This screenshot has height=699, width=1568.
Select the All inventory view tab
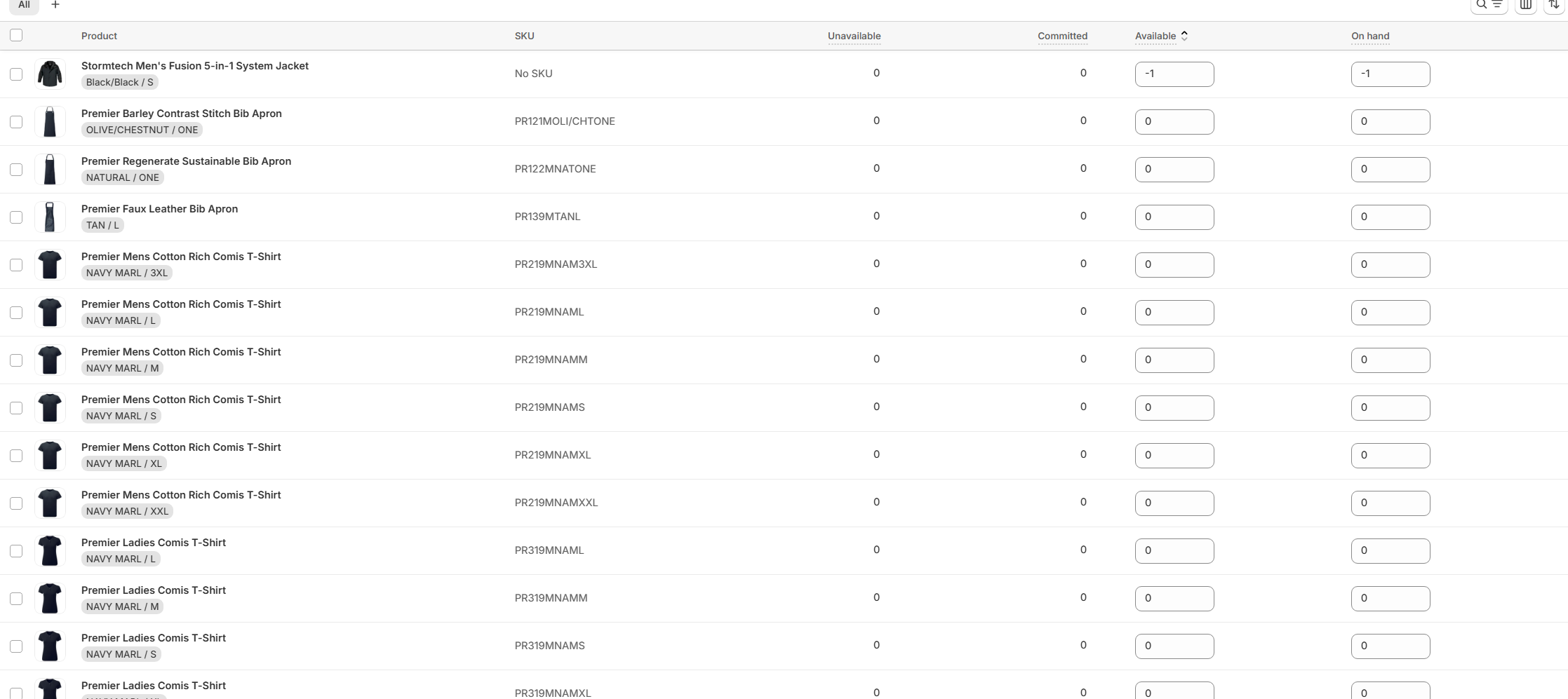click(24, 5)
